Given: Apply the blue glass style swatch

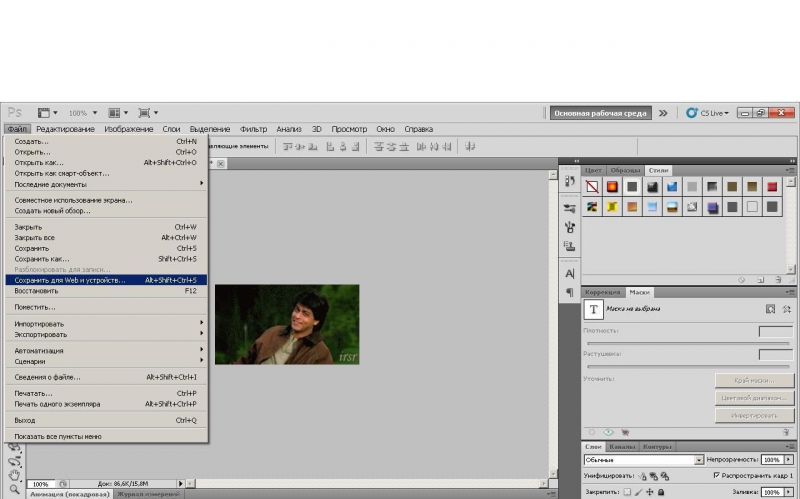Looking at the screenshot, I should (x=672, y=187).
